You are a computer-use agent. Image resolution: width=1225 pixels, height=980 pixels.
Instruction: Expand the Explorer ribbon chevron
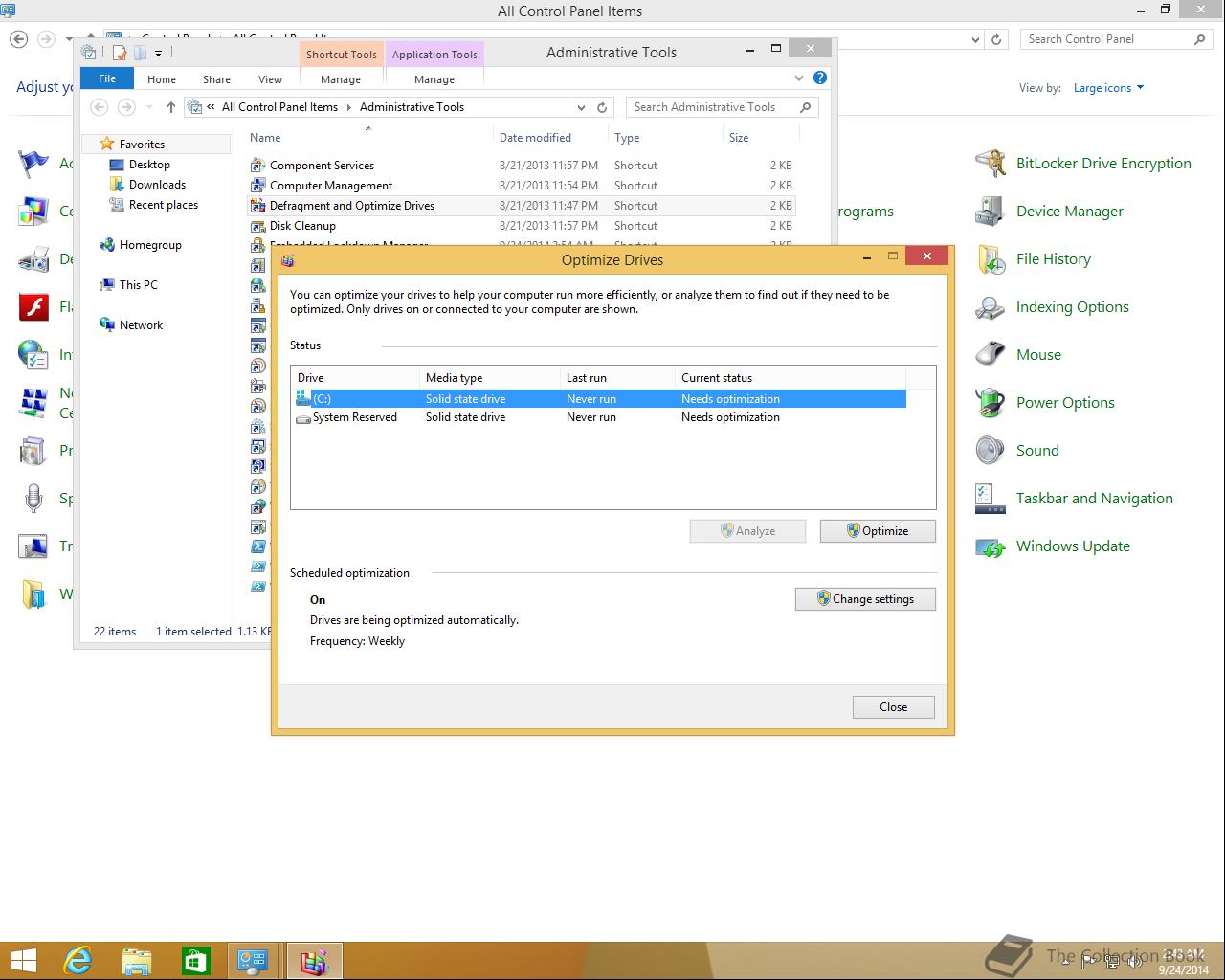(x=799, y=78)
